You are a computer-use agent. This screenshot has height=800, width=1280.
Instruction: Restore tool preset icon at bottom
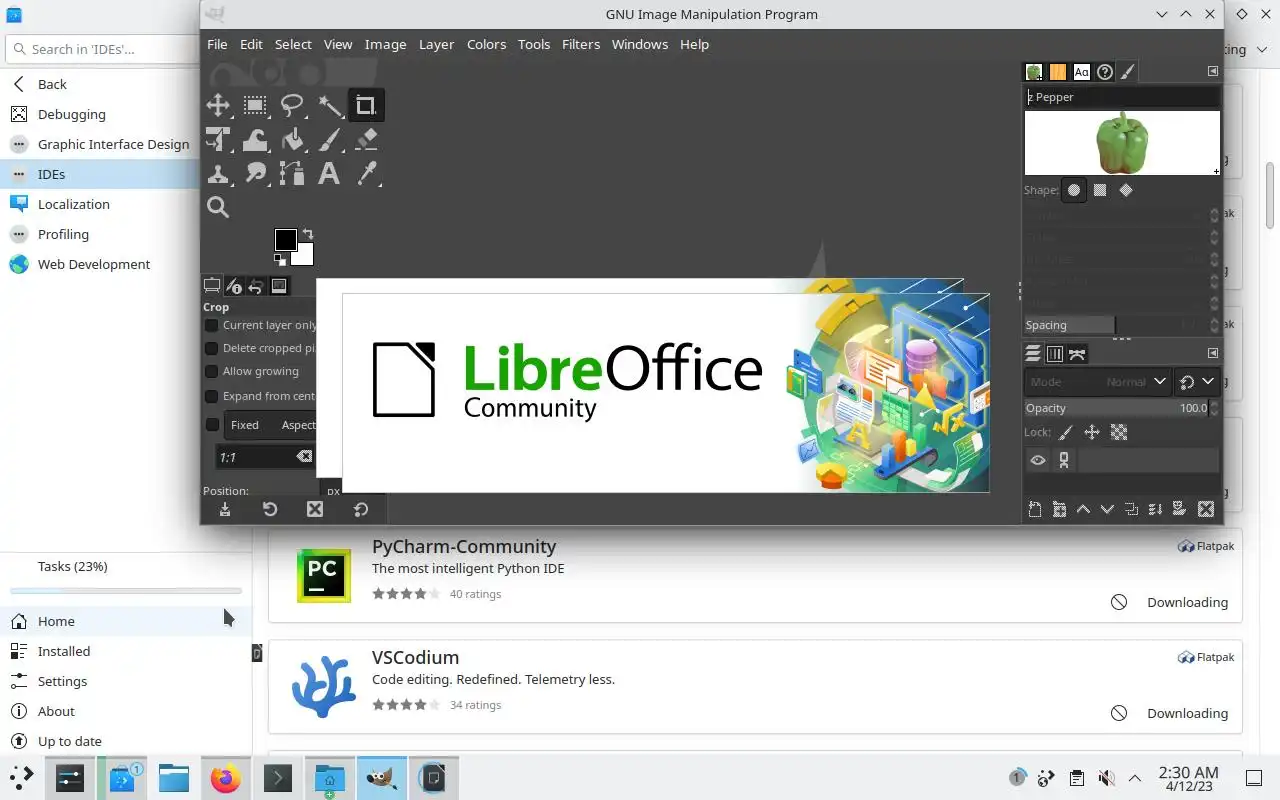[x=270, y=509]
